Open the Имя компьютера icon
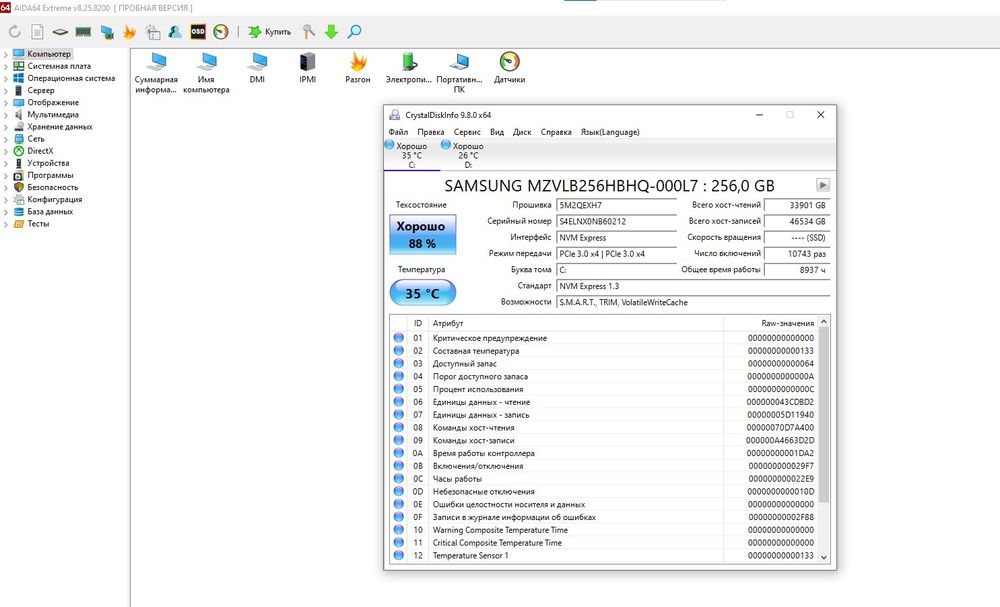Image resolution: width=1000 pixels, height=607 pixels. click(206, 73)
